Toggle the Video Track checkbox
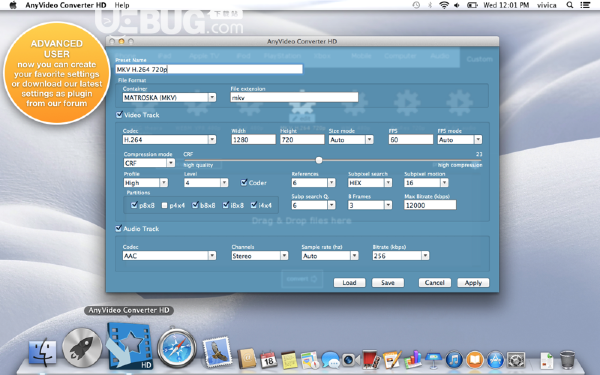 click(x=119, y=114)
